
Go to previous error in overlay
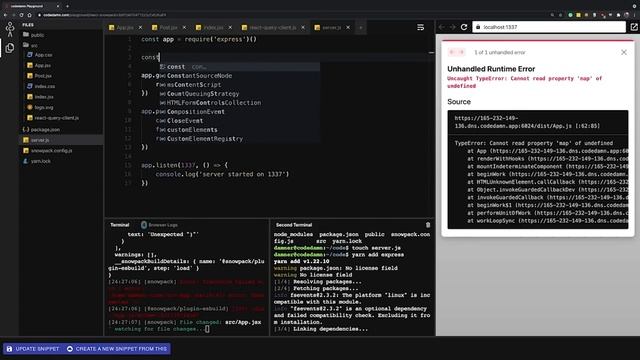[x=452, y=52]
